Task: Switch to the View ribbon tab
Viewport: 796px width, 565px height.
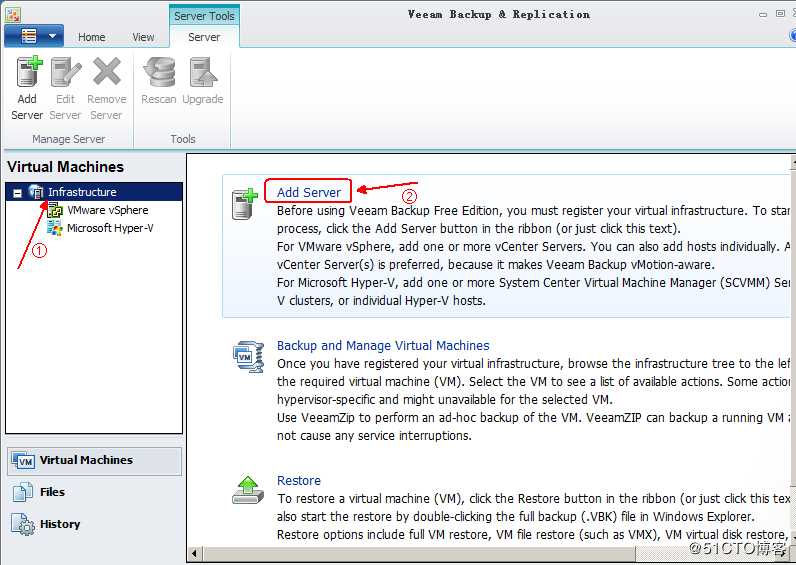Action: (x=143, y=37)
